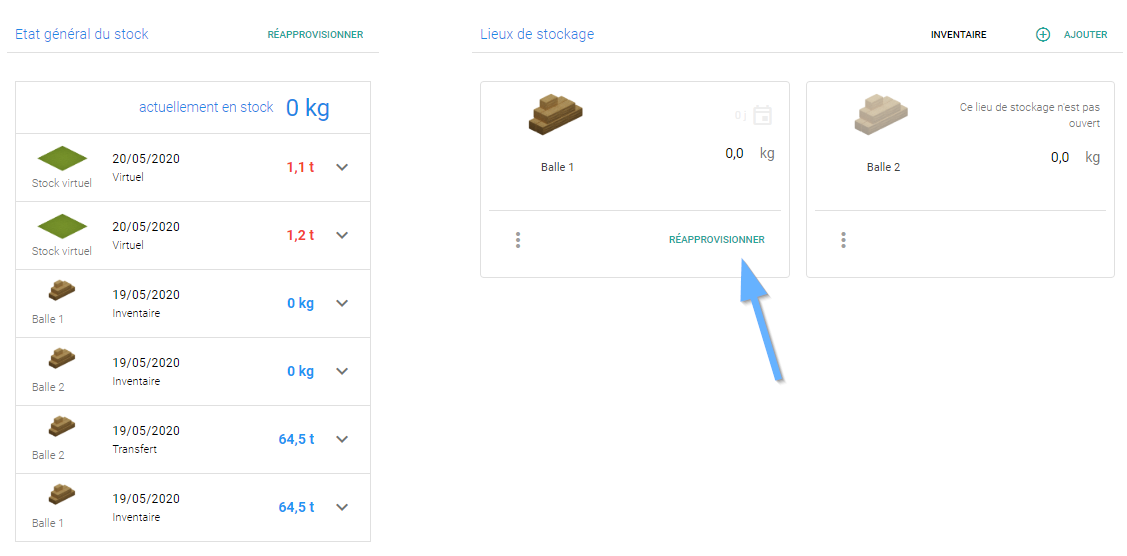The width and height of the screenshot is (1127, 556).
Task: Click the red 1,2 t value
Action: tap(300, 235)
